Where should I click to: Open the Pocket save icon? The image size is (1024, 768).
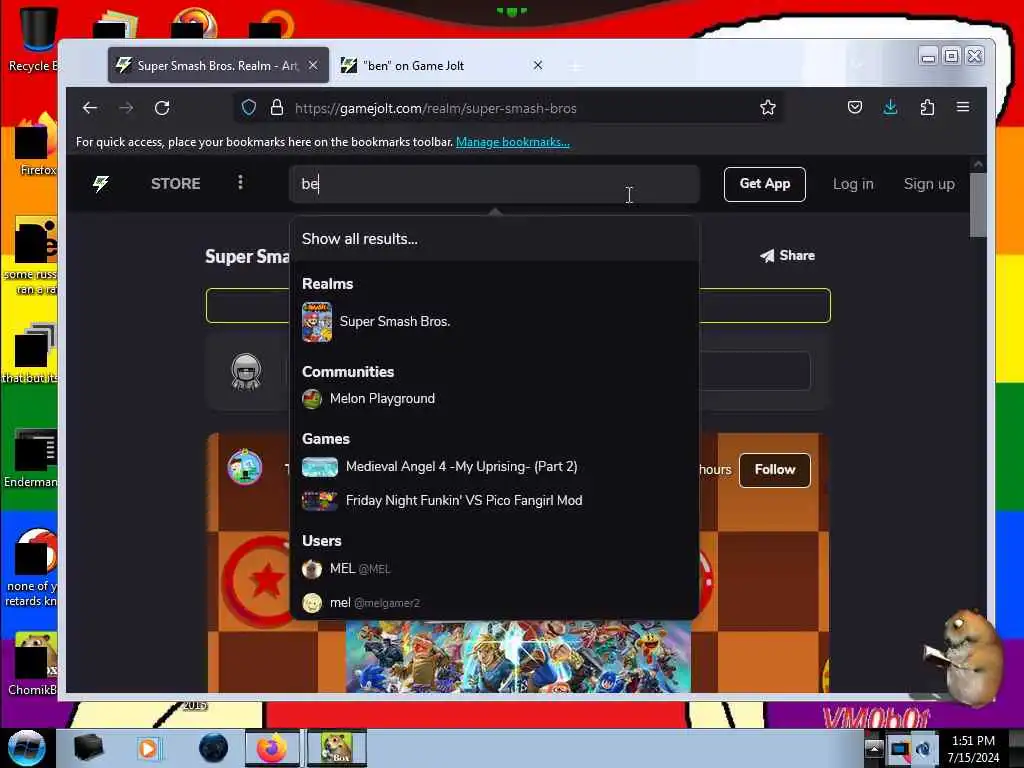tap(854, 108)
